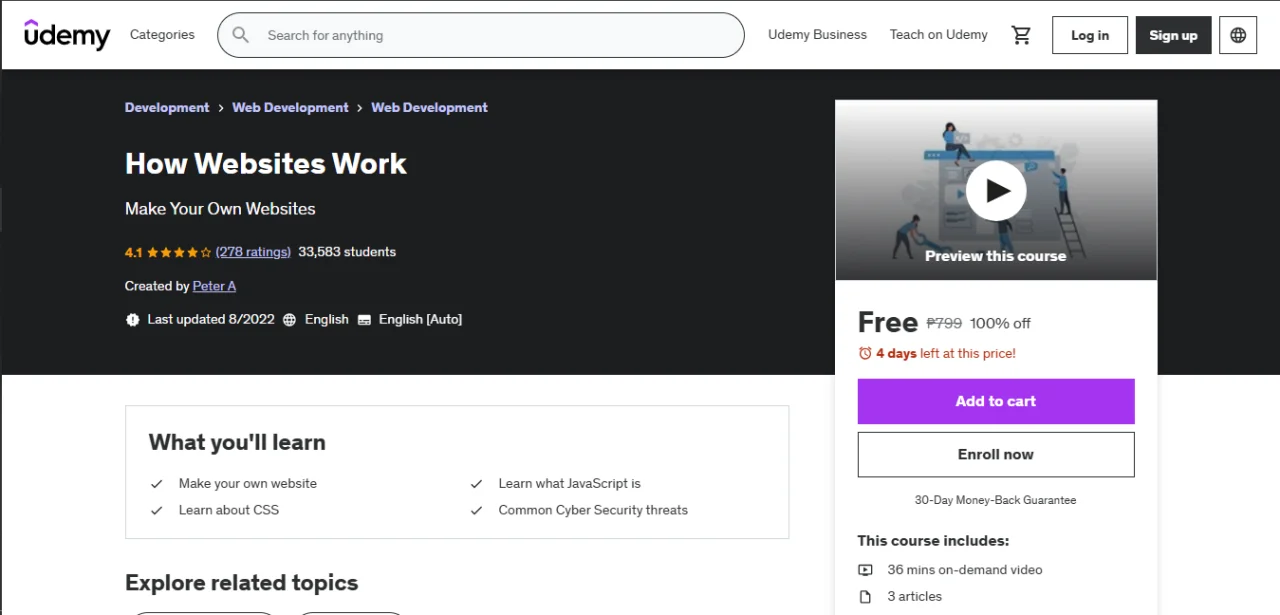Focus the Search for anything field
This screenshot has height=615, width=1280.
click(x=481, y=35)
